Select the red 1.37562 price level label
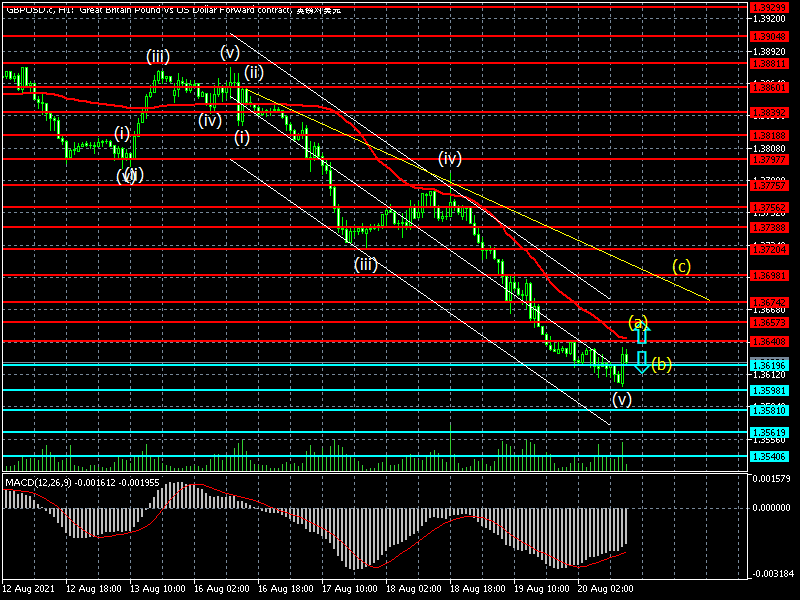Image resolution: width=800 pixels, height=600 pixels. (769, 208)
